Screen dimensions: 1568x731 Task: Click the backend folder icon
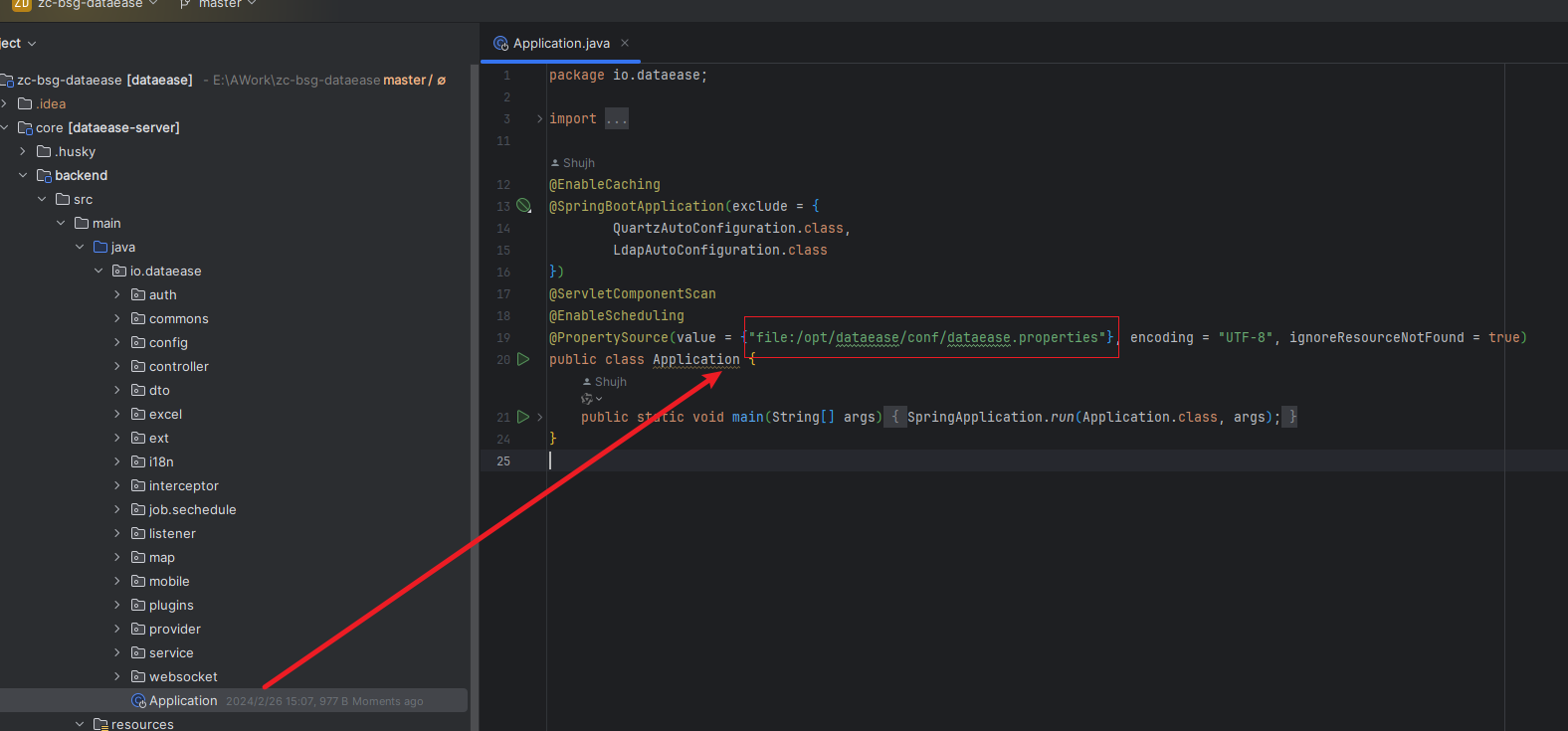(x=44, y=175)
